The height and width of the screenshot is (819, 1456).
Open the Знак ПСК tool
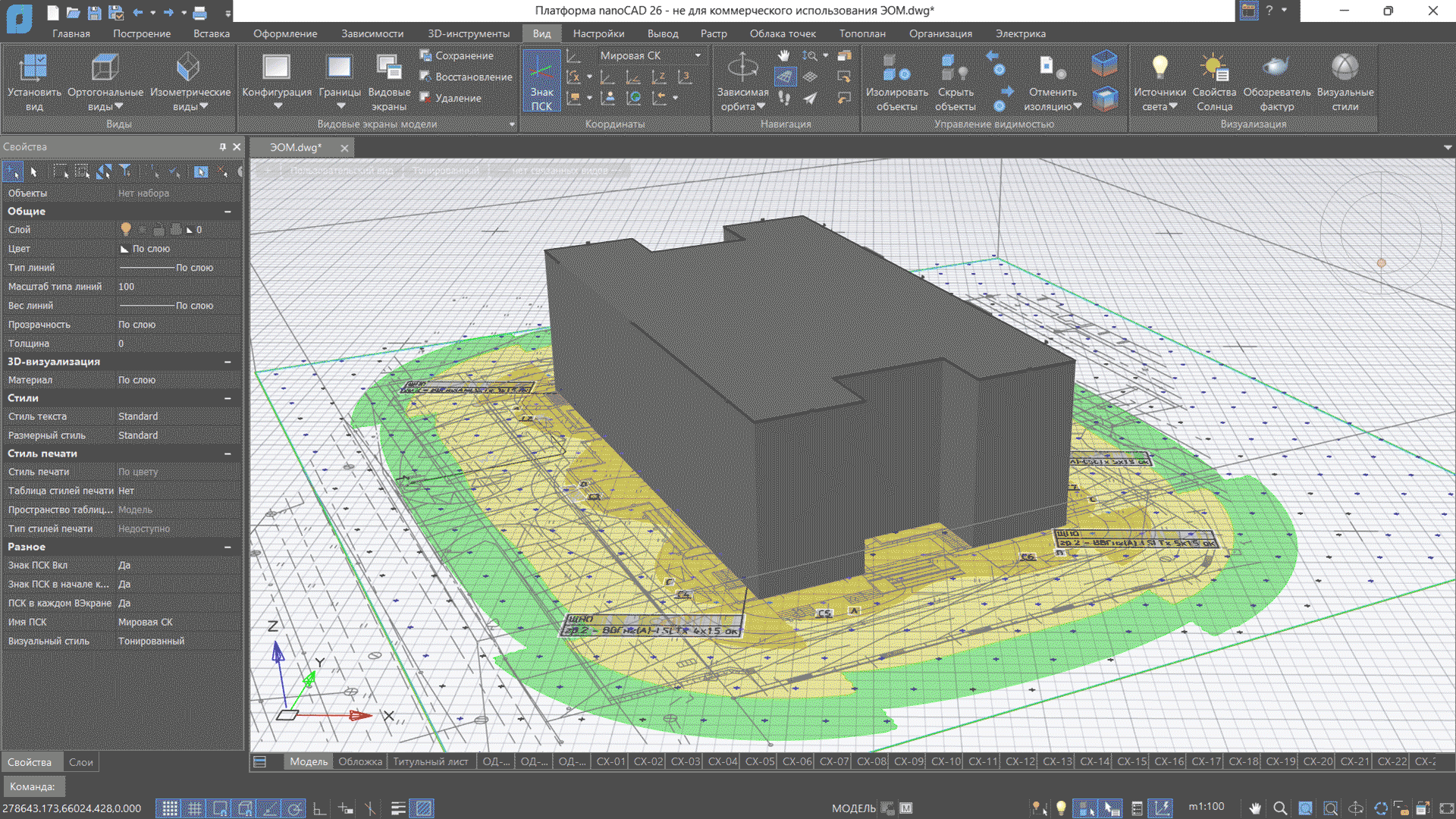[541, 81]
